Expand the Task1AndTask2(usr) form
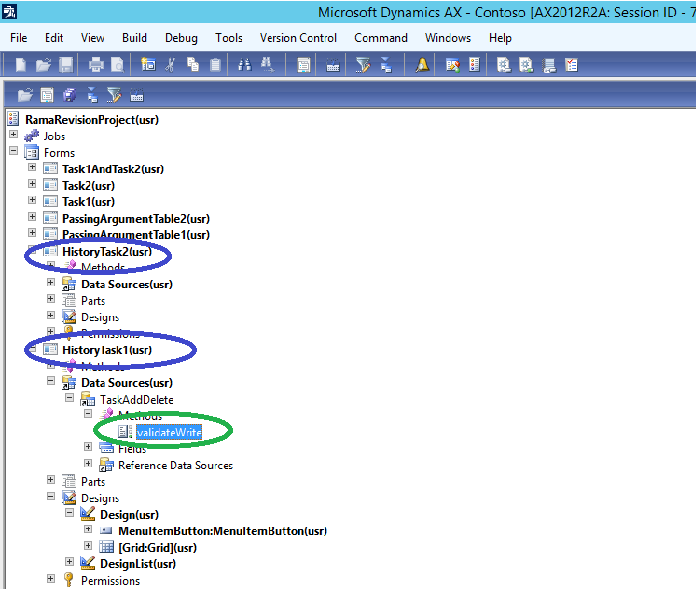Viewport: 698px width, 600px height. tap(32, 167)
